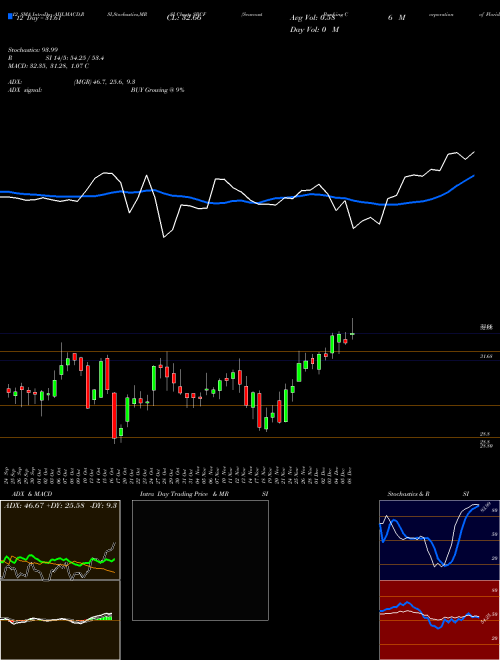Click the 'ADX & MACD' panel title
The height and width of the screenshot is (660, 500).
[x=32, y=494]
